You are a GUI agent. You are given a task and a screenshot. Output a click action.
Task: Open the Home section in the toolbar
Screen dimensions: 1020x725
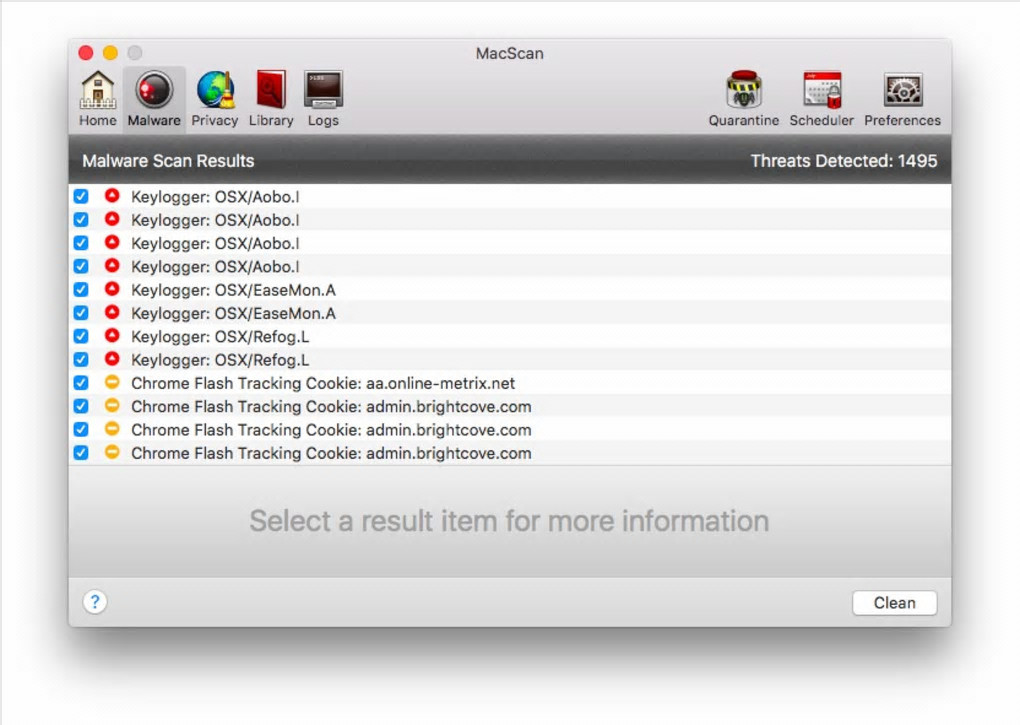[x=98, y=99]
